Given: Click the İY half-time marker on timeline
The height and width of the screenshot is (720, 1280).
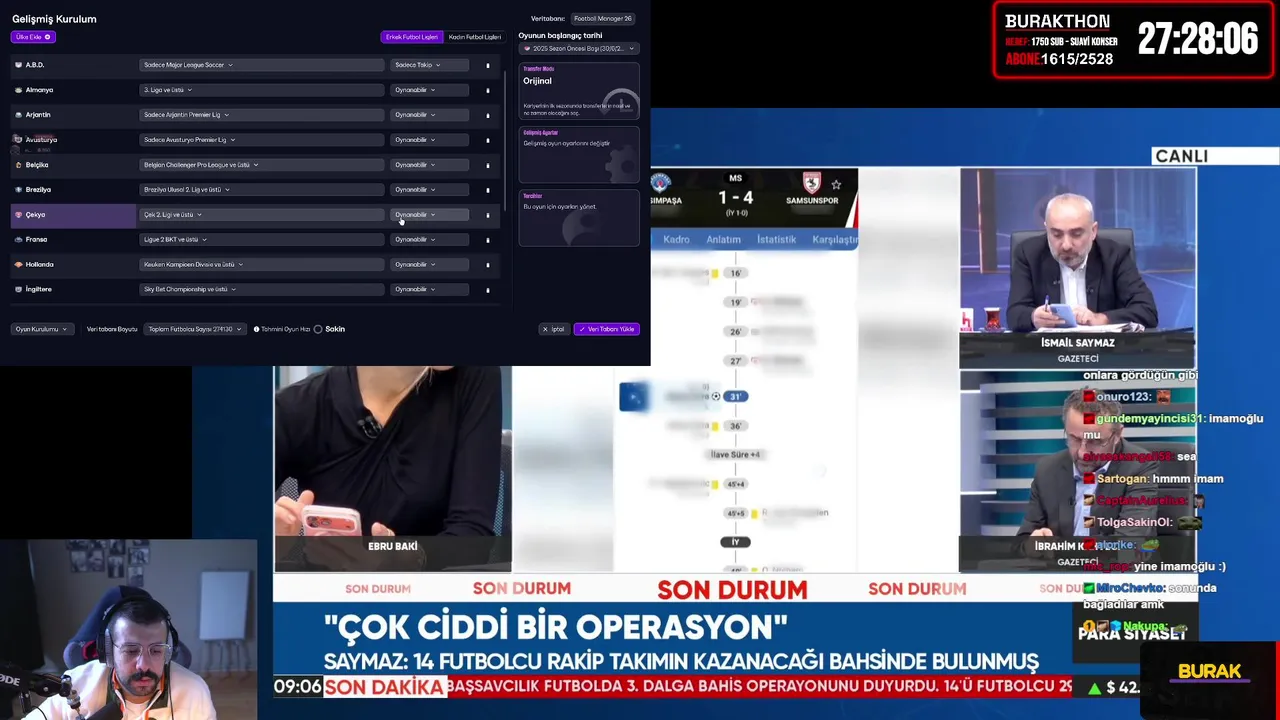Looking at the screenshot, I should [735, 542].
